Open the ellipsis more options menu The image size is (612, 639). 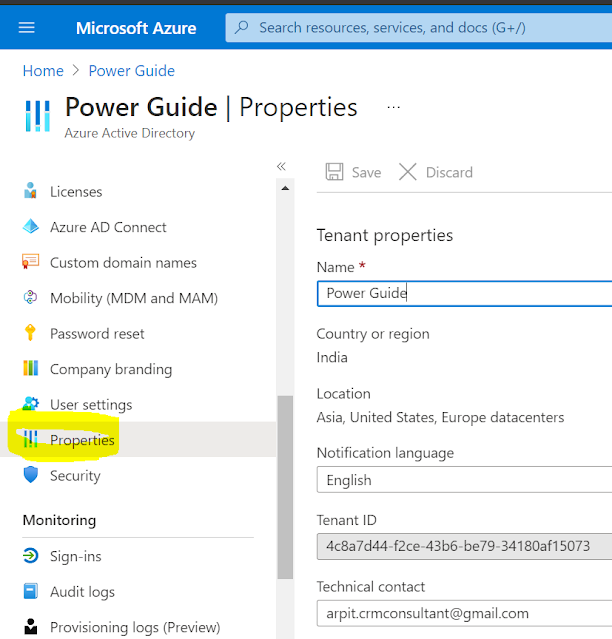(393, 107)
